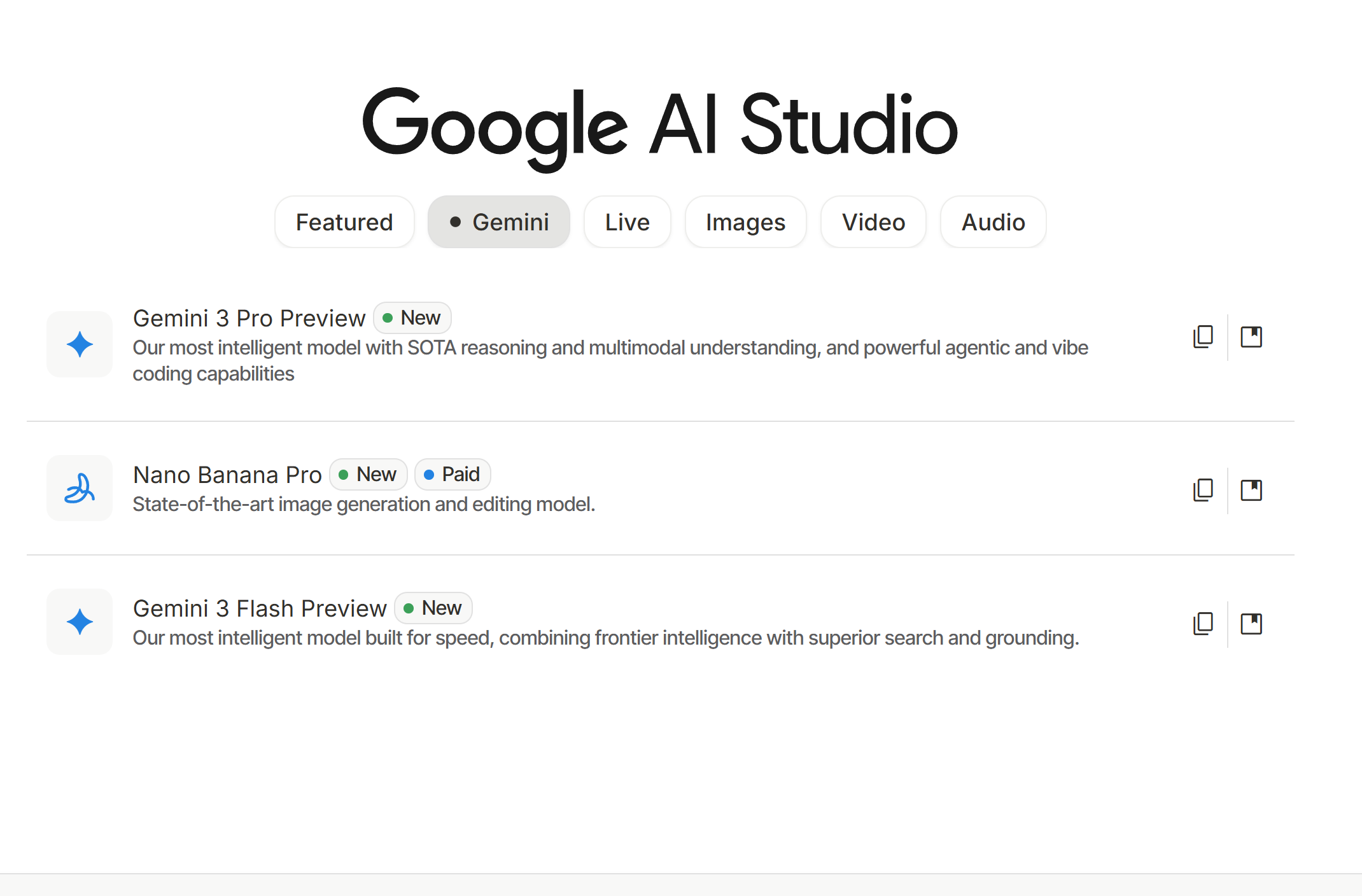
Task: Select the Gemini 3 Pro Preview title
Action: [249, 318]
